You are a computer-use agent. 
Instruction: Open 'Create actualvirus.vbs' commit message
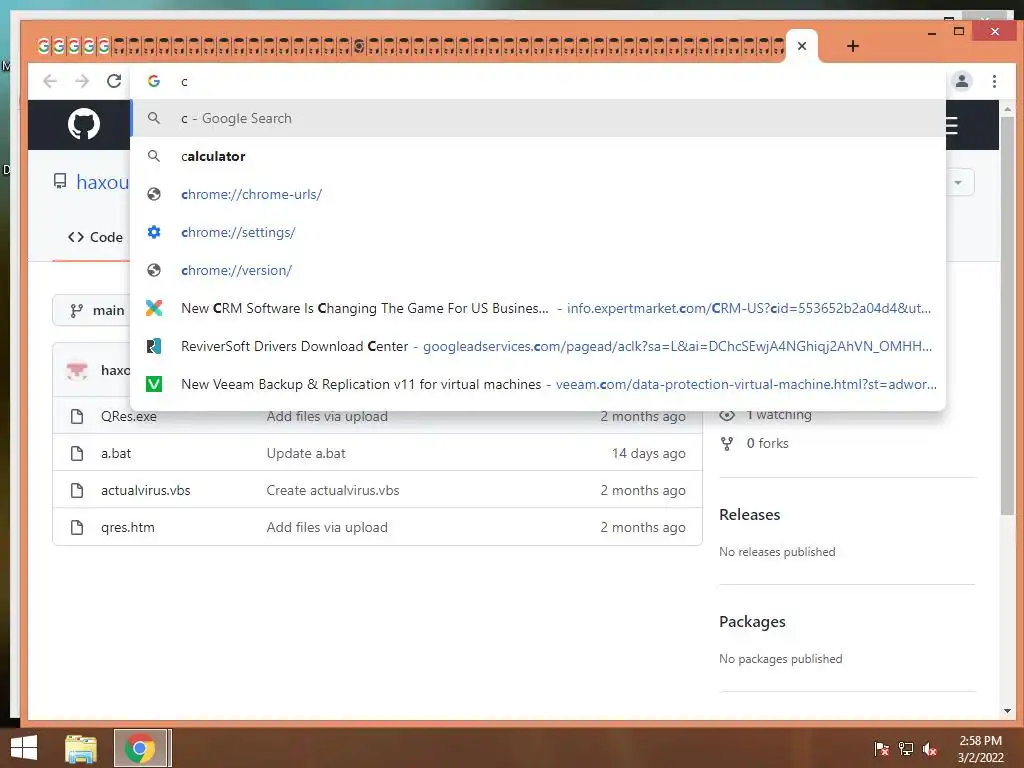pos(332,490)
